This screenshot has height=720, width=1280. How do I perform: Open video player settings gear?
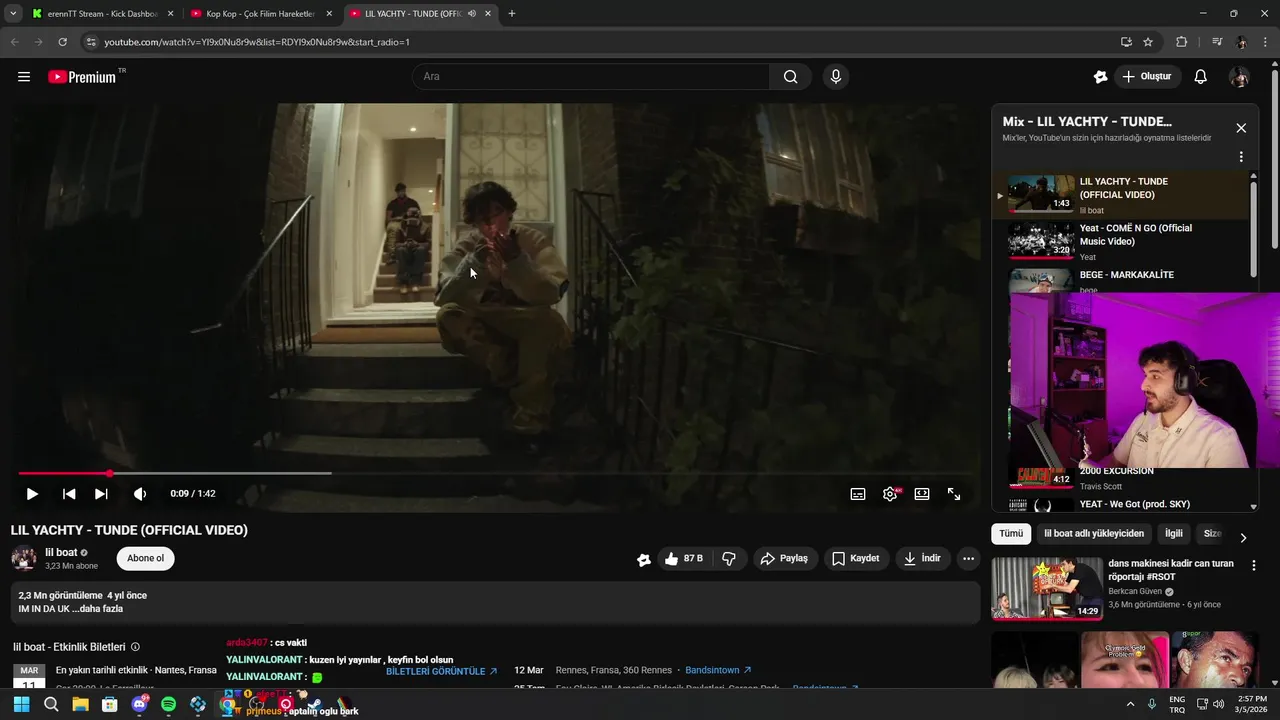click(890, 494)
